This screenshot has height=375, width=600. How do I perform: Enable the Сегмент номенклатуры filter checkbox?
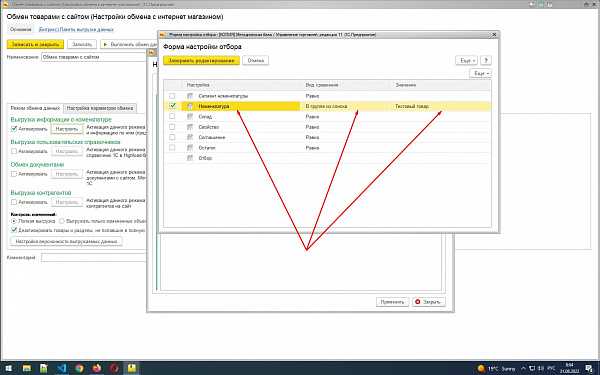(172, 96)
